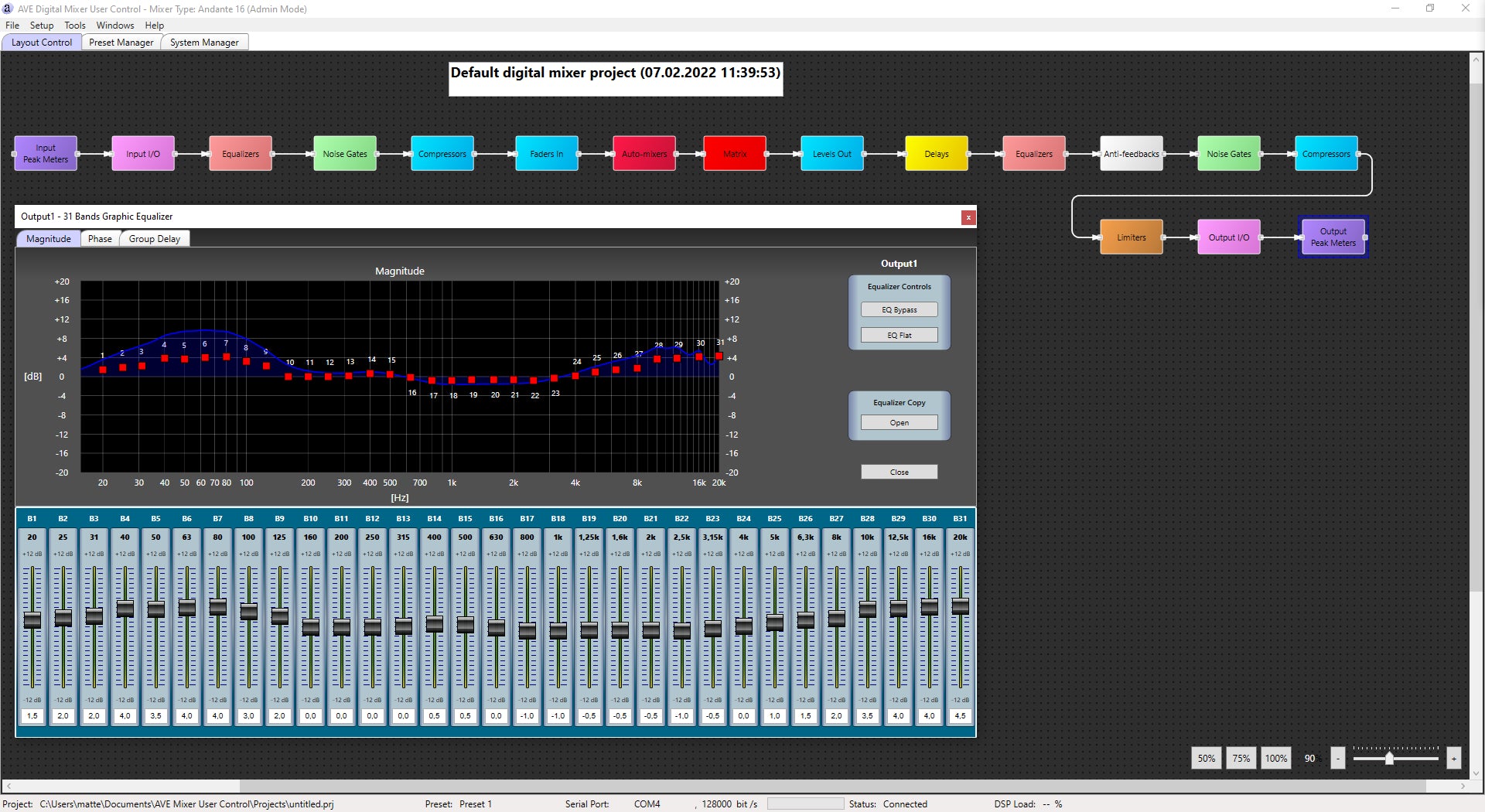Image resolution: width=1485 pixels, height=812 pixels.
Task: Toggle the EQ Bypass button
Action: tap(900, 309)
